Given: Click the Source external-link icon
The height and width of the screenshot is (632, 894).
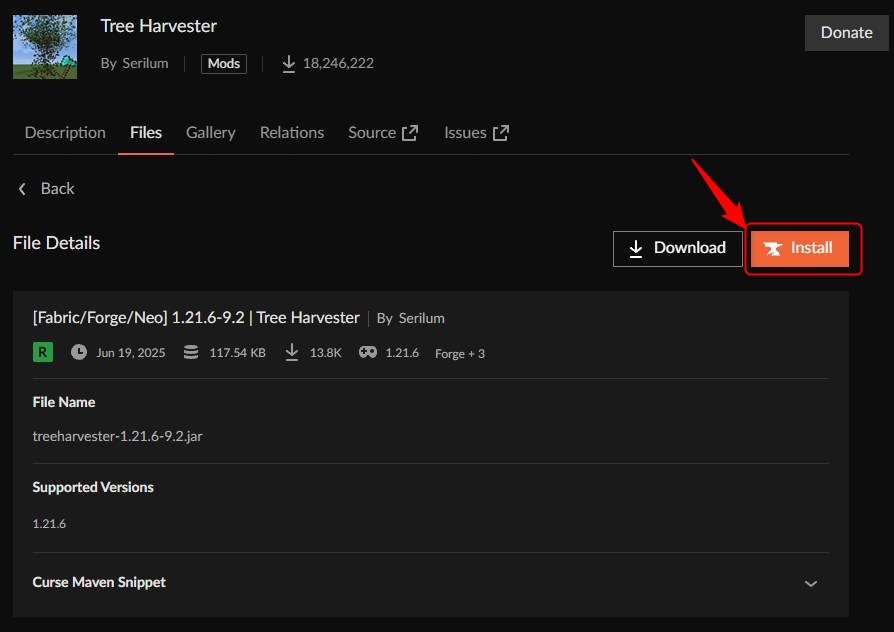Looking at the screenshot, I should coord(410,133).
